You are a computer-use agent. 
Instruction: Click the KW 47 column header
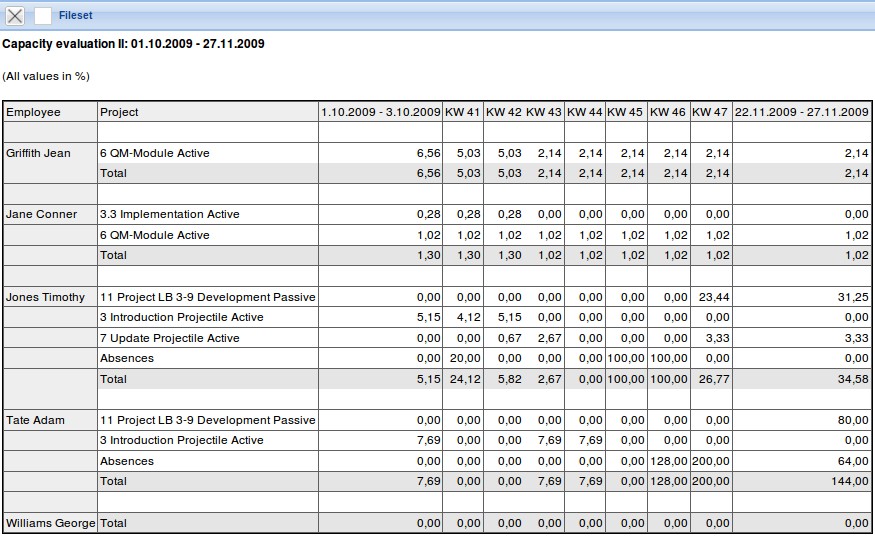pos(710,112)
